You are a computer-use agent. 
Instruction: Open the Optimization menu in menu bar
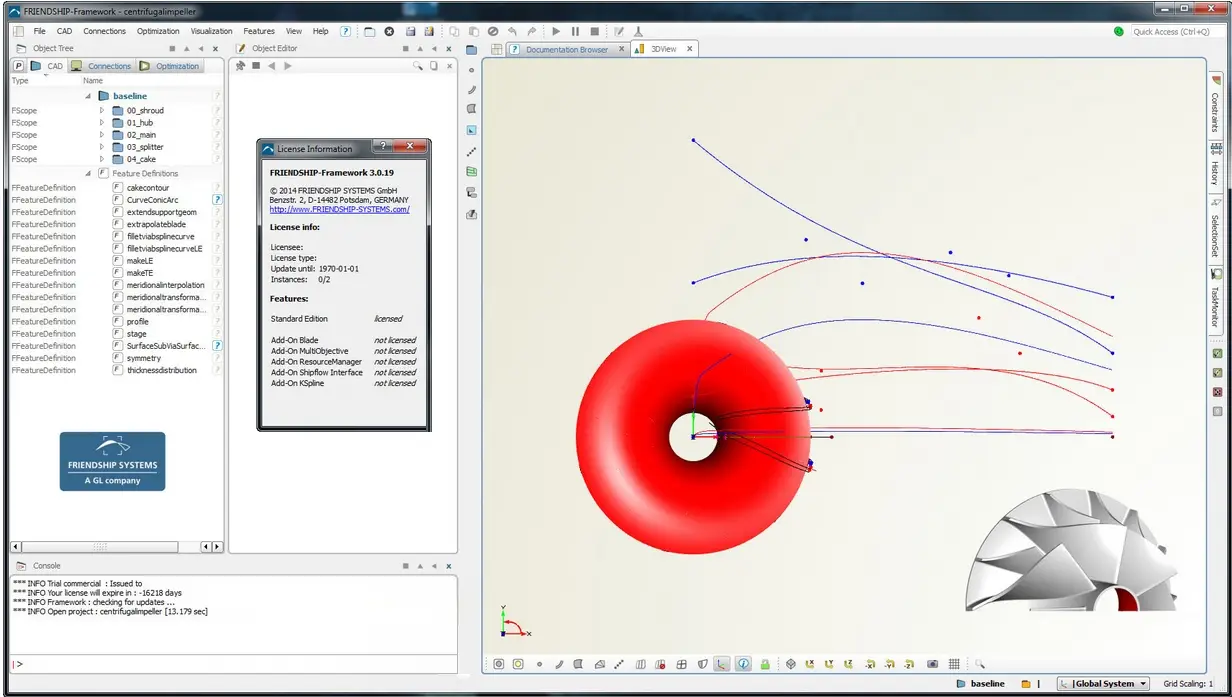tap(158, 31)
